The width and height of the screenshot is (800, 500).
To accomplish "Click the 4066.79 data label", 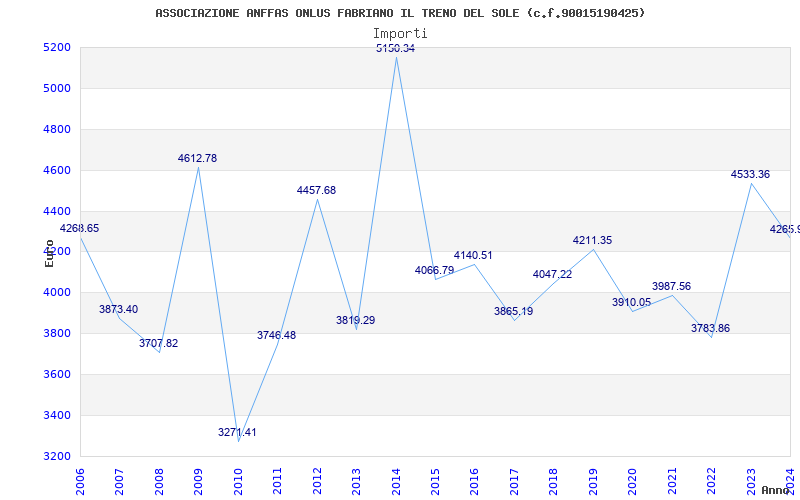I will pos(435,270).
